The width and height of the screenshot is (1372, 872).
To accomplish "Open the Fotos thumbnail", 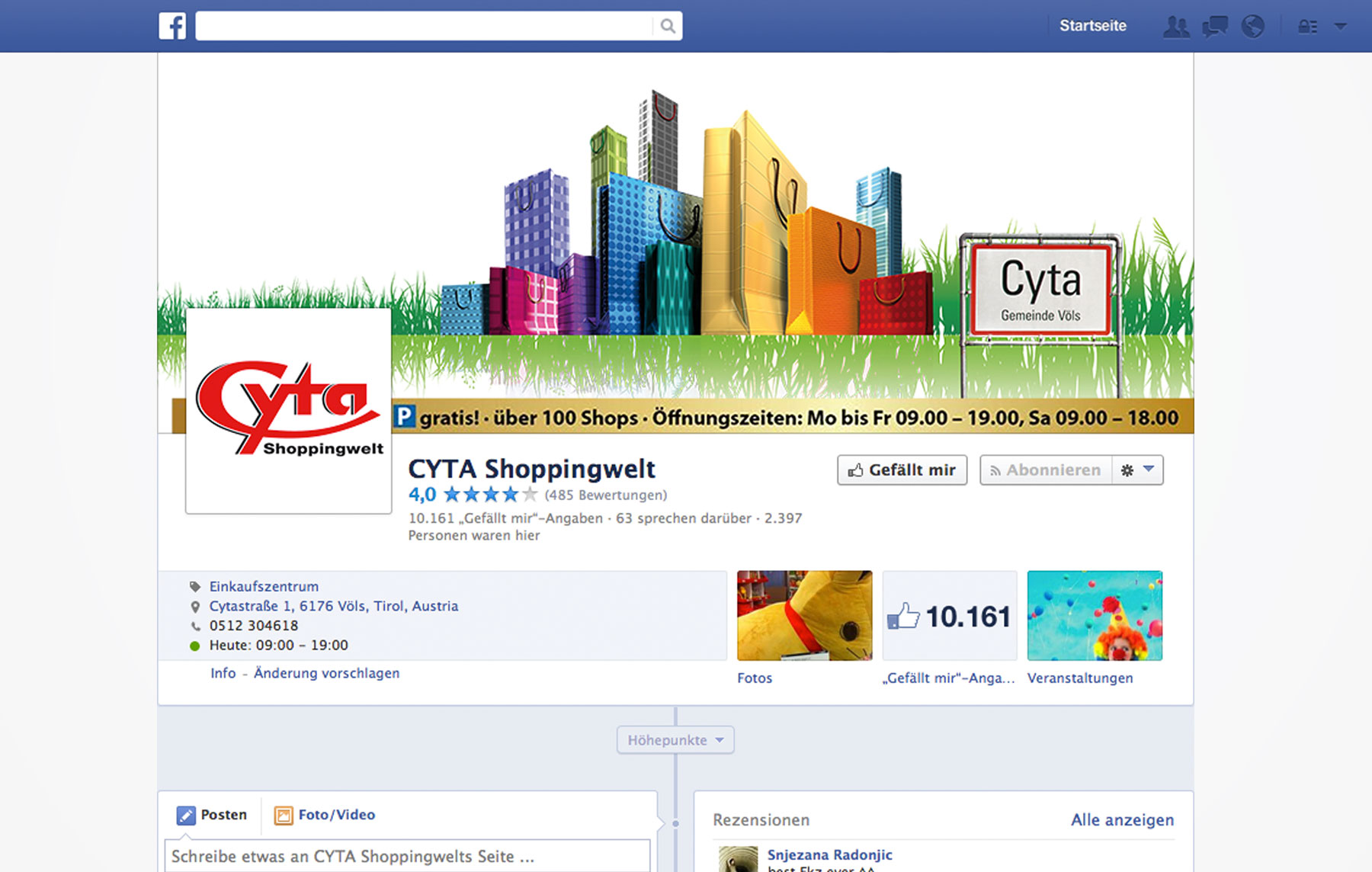I will coord(804,616).
